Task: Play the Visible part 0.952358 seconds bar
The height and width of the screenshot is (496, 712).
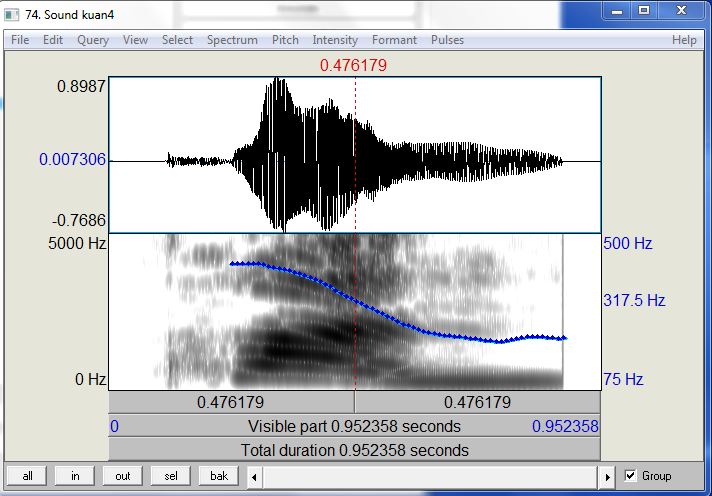Action: 355,426
